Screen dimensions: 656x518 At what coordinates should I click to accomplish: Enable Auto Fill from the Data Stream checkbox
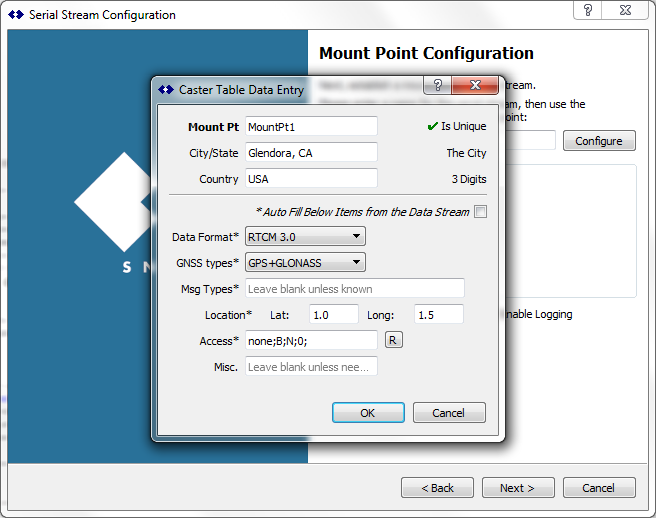(x=481, y=211)
